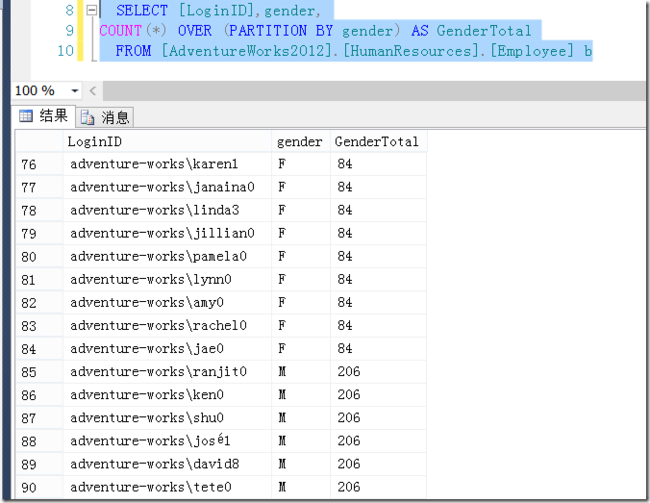
Task: Select cell adventure-works\josé1
Action: pyautogui.click(x=167, y=441)
